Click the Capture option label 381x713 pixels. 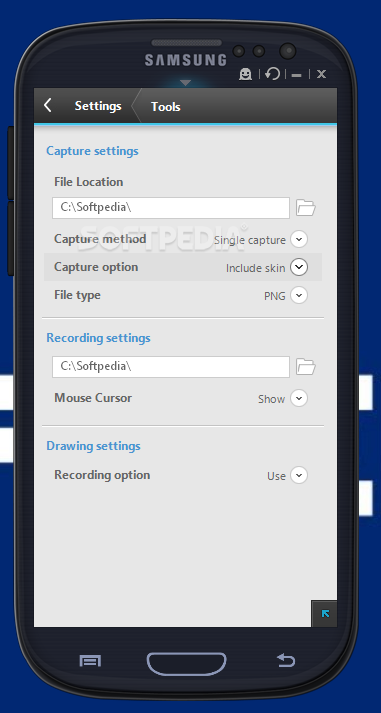point(96,267)
